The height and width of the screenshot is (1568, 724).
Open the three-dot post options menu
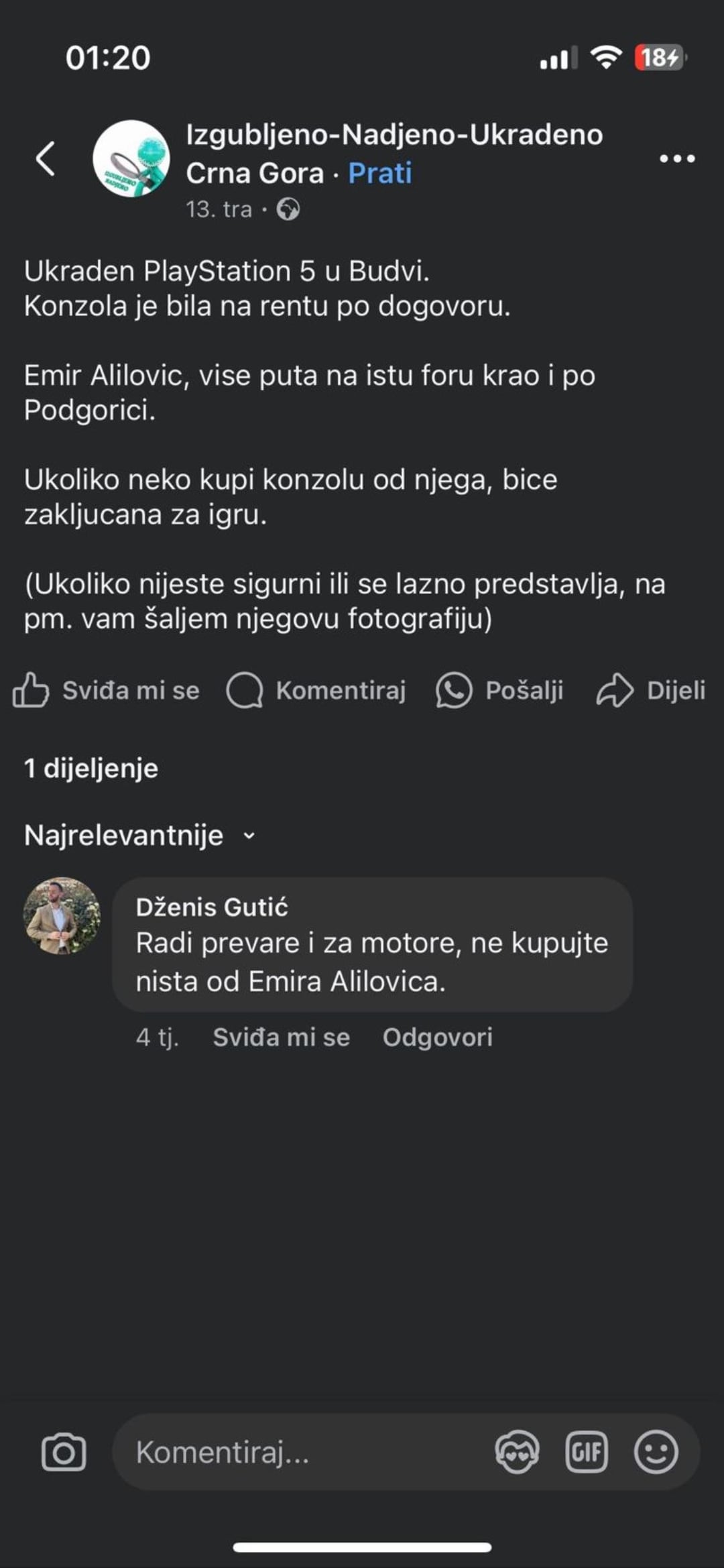pos(677,159)
